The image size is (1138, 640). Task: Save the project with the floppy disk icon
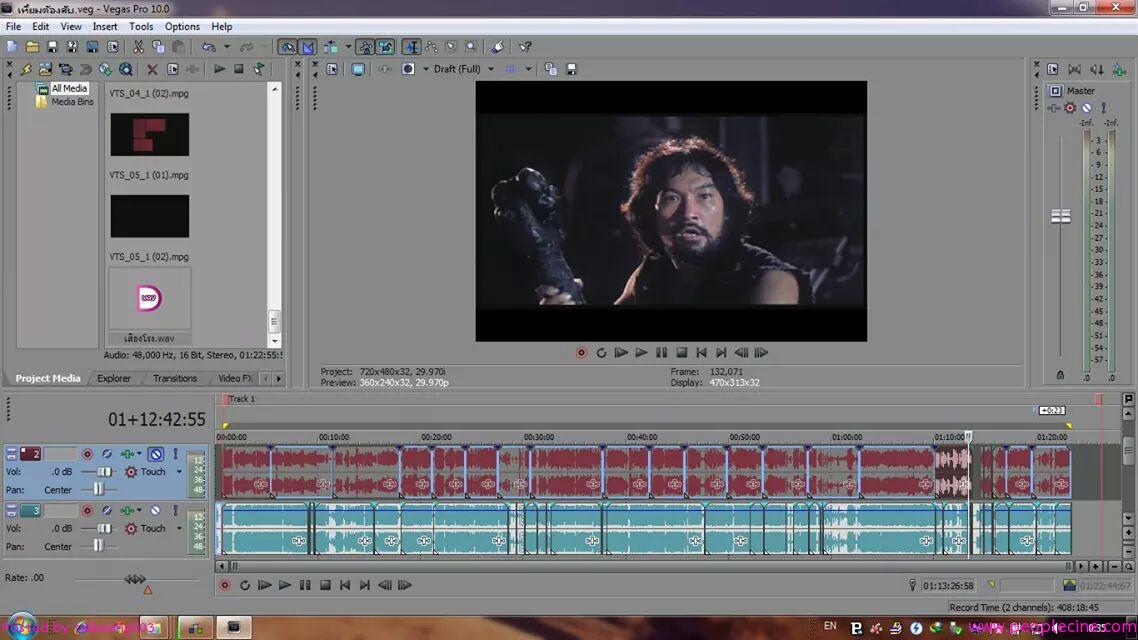pyautogui.click(x=52, y=47)
